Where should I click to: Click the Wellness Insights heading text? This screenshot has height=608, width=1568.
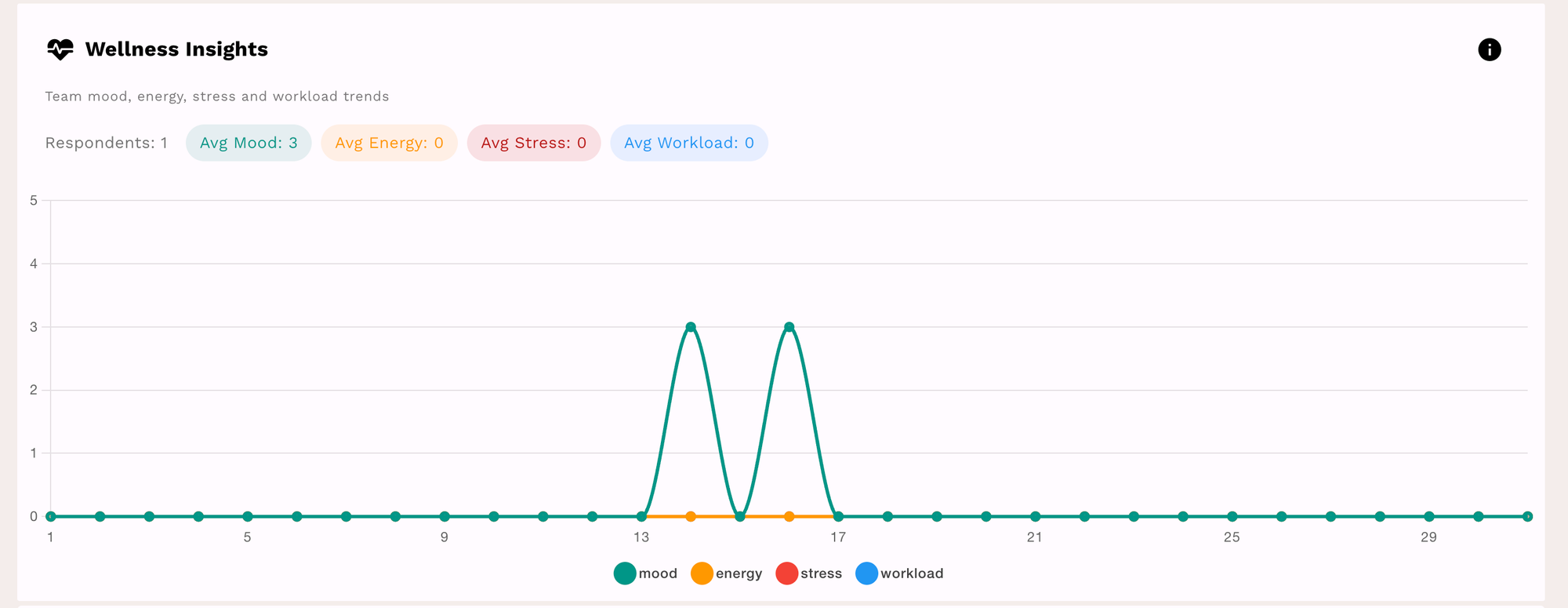[x=176, y=49]
